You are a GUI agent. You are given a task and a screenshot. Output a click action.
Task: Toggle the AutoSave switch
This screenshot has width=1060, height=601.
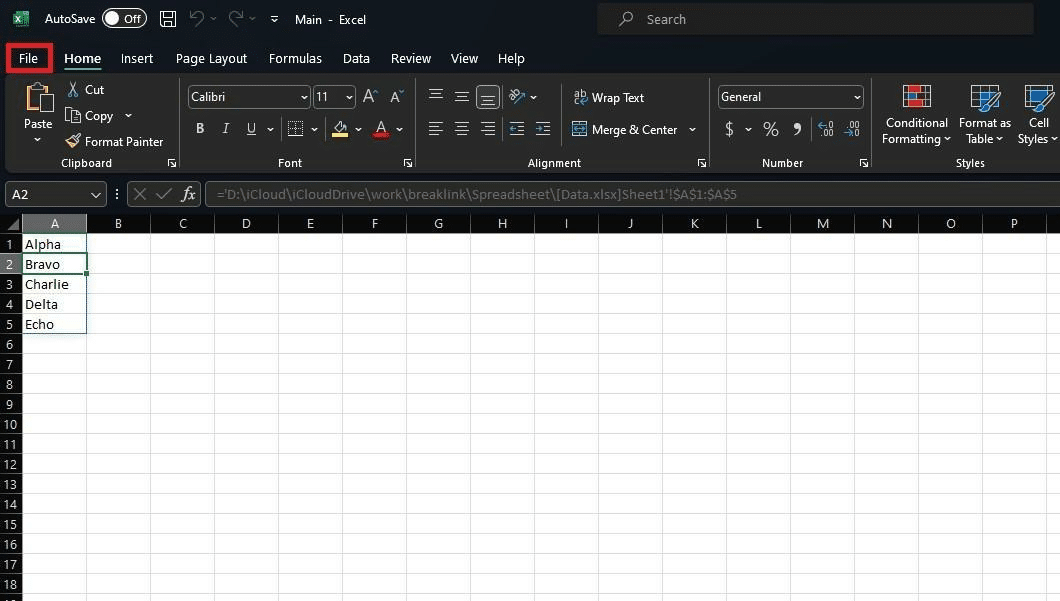(124, 19)
